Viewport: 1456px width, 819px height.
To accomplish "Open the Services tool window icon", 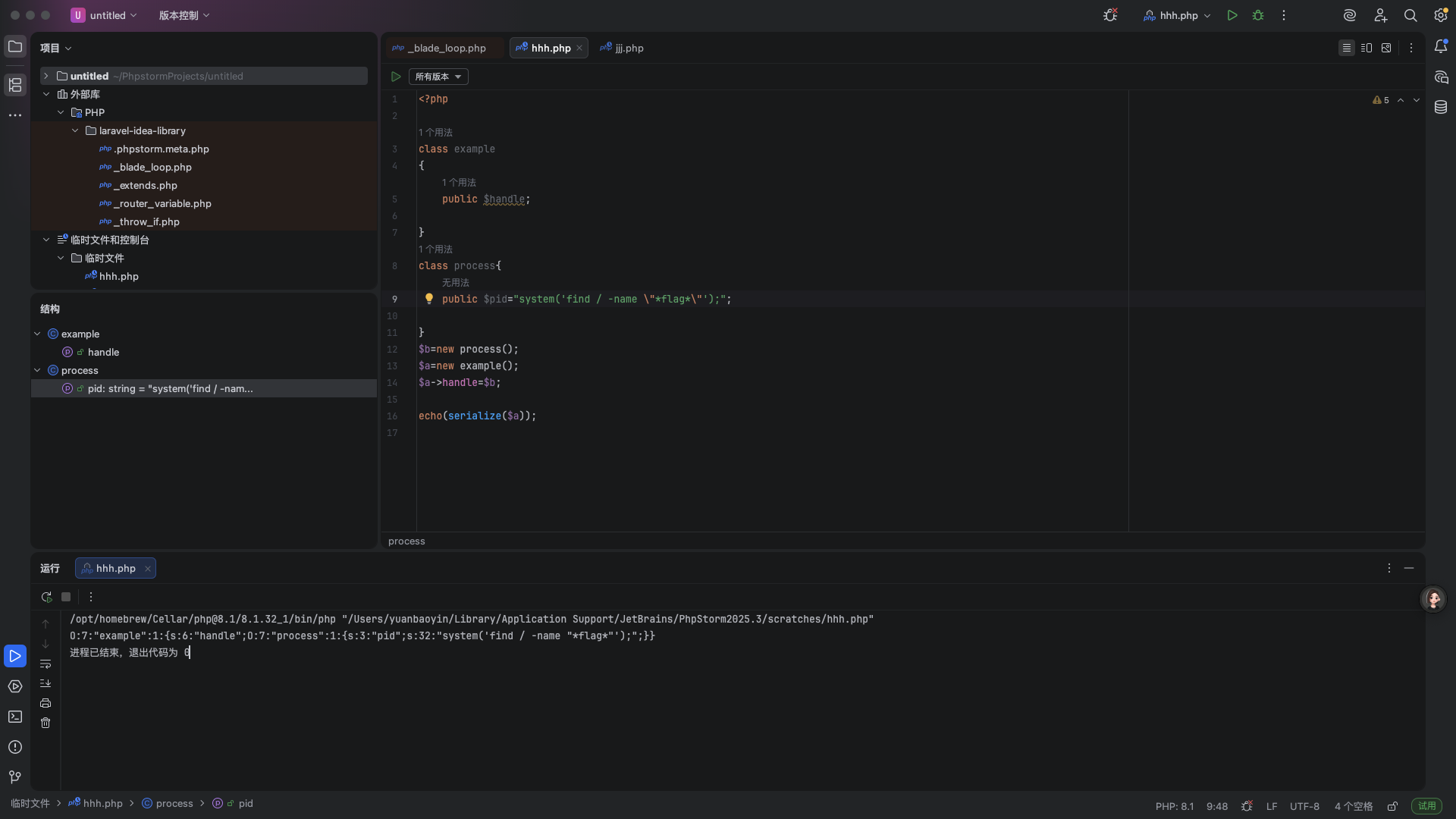I will (15, 686).
